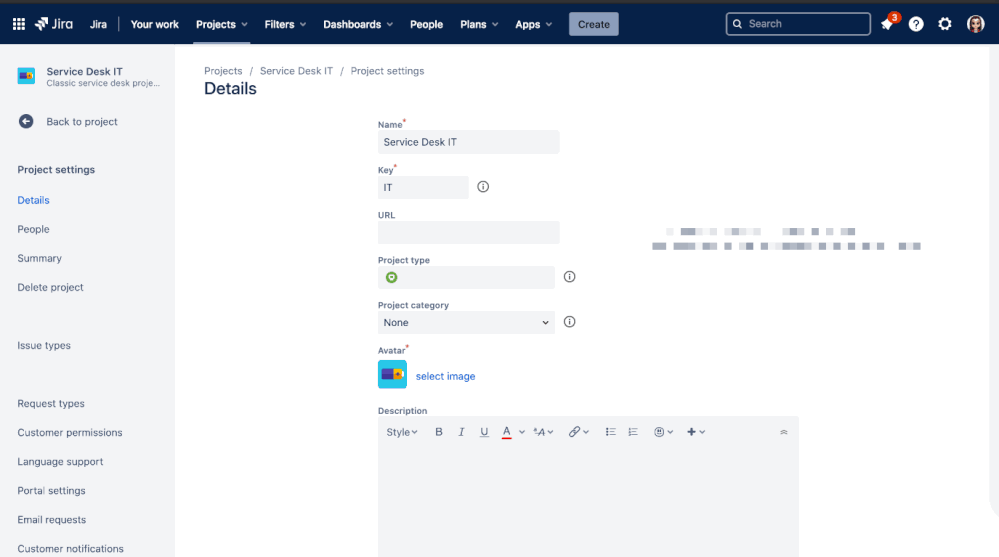Click the Name input field
This screenshot has width=999, height=557.
[469, 142]
